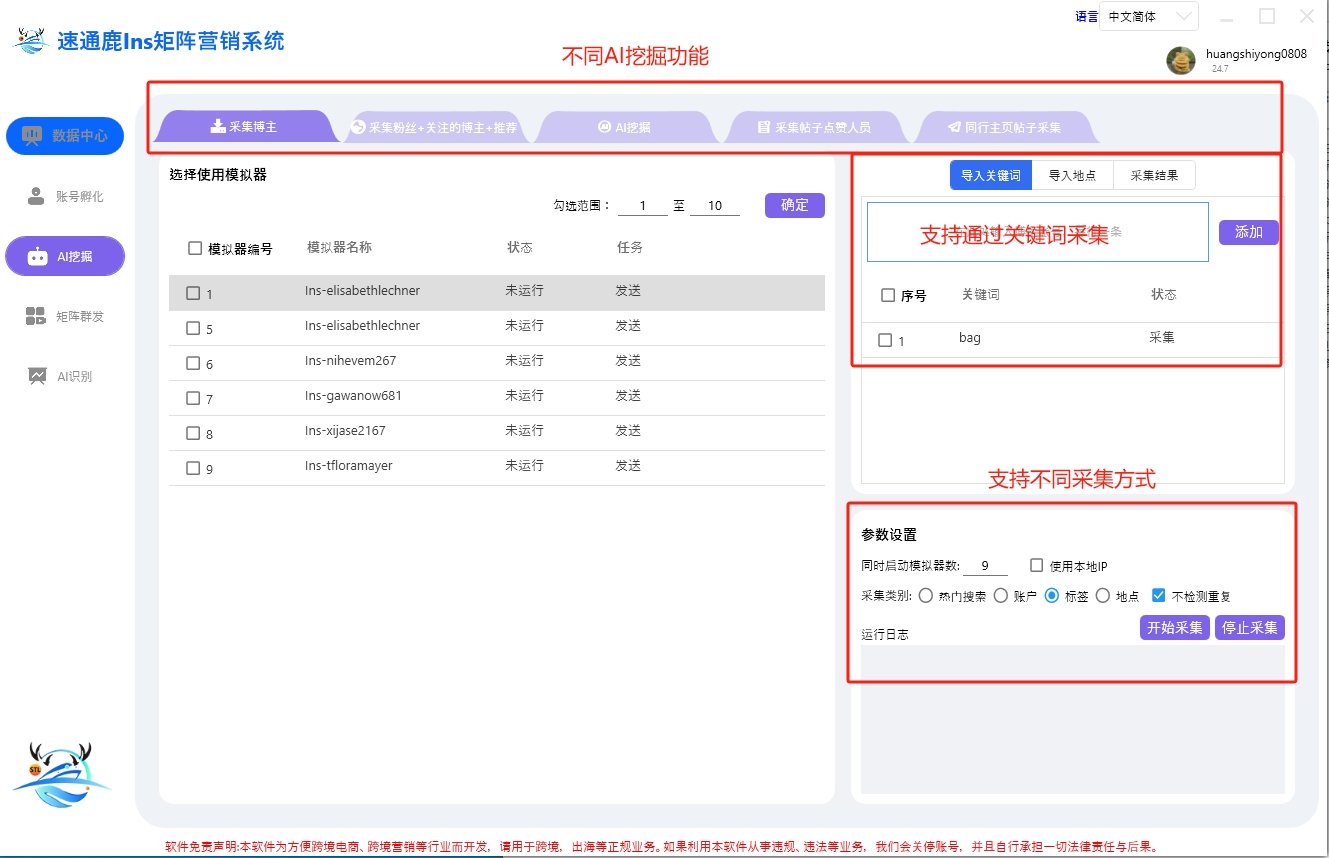Select the 导入关键词 tab
Screen dimensions: 1329x858
991,175
